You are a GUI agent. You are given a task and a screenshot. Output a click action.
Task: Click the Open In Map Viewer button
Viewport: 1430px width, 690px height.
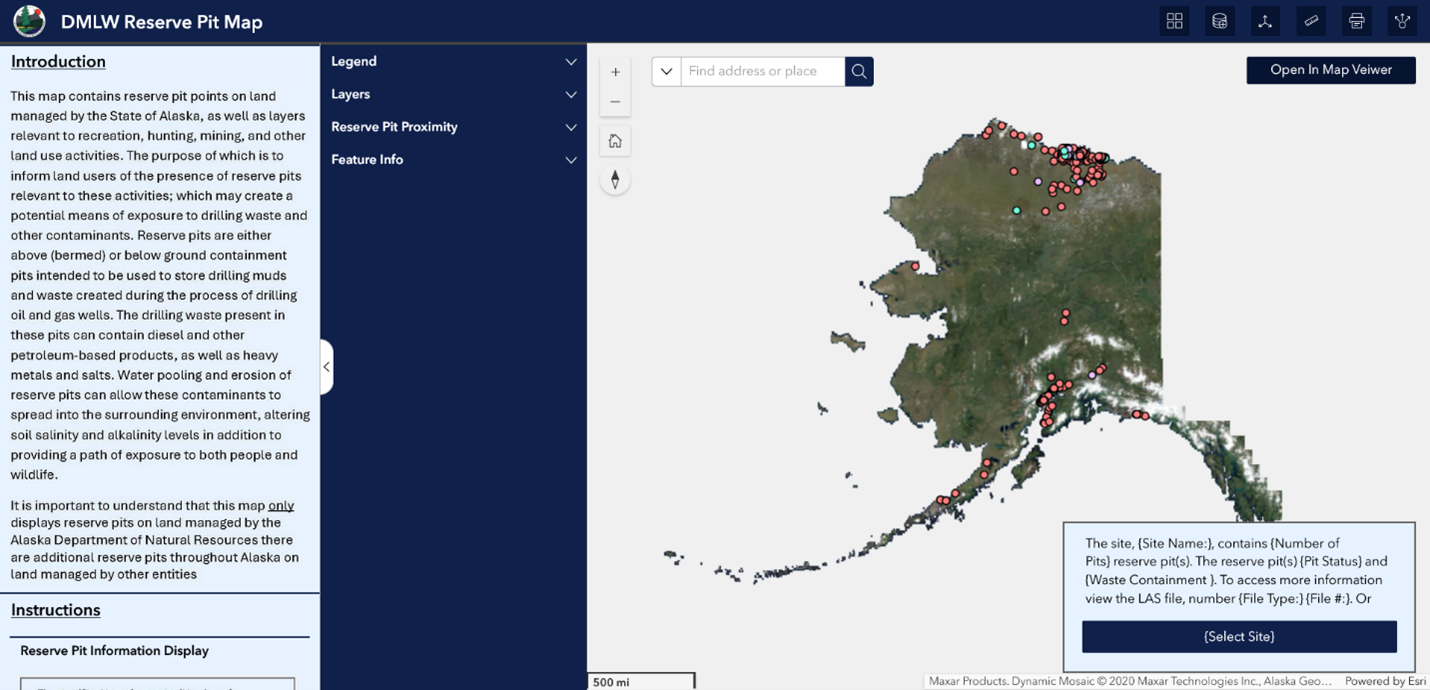[1330, 70]
